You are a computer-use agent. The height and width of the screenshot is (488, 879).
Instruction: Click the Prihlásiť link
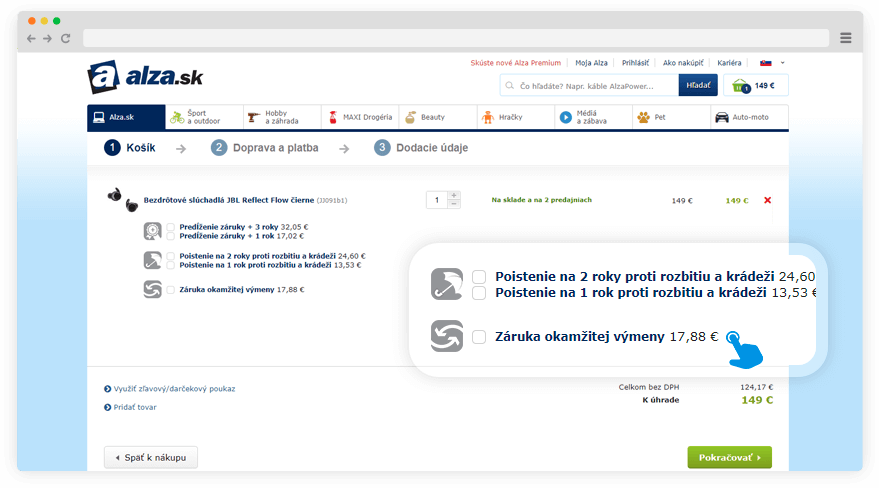pos(635,63)
